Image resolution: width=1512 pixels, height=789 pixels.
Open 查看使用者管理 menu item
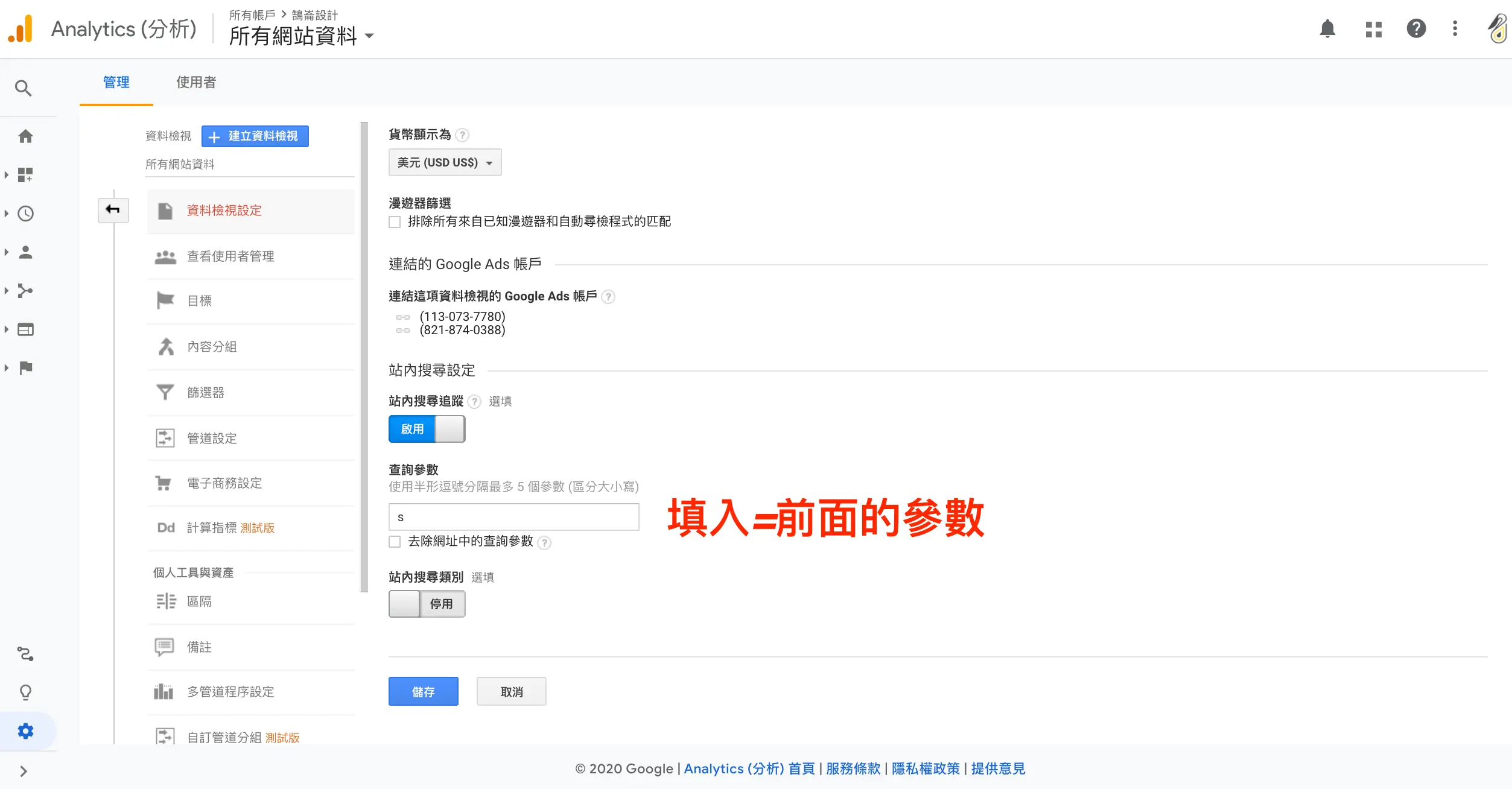[250, 256]
